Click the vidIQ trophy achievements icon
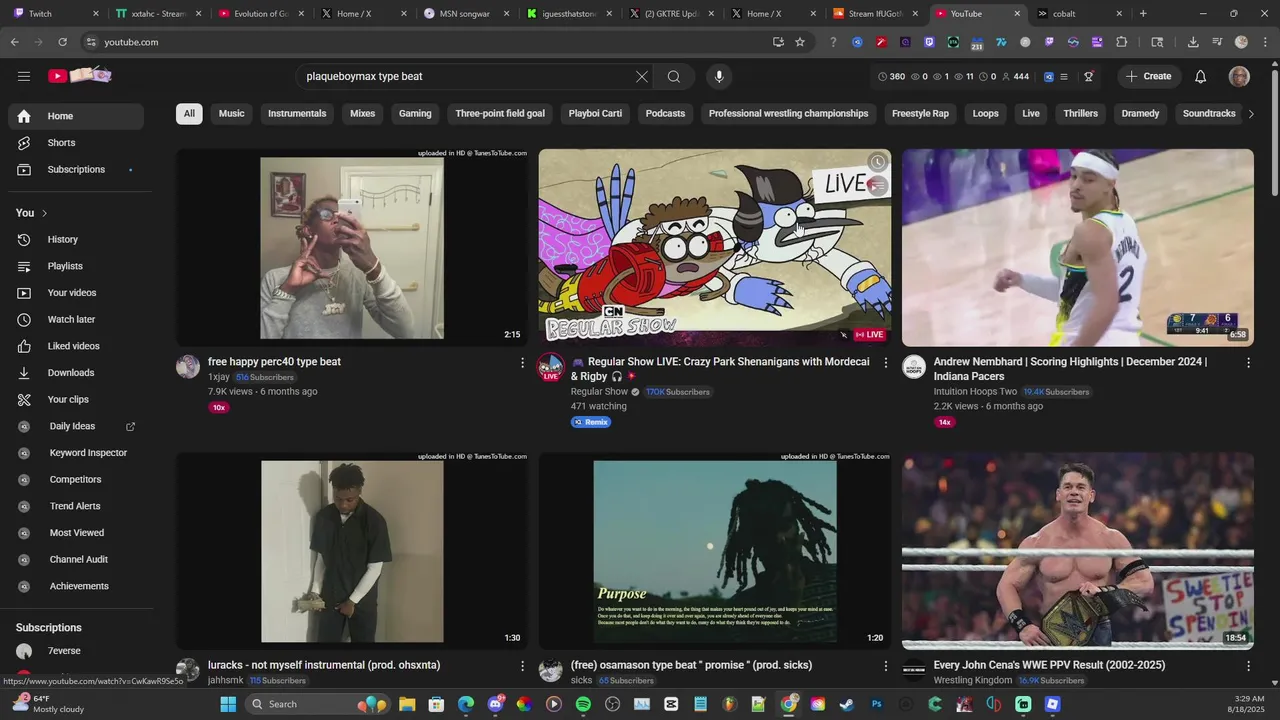 click(x=1089, y=77)
